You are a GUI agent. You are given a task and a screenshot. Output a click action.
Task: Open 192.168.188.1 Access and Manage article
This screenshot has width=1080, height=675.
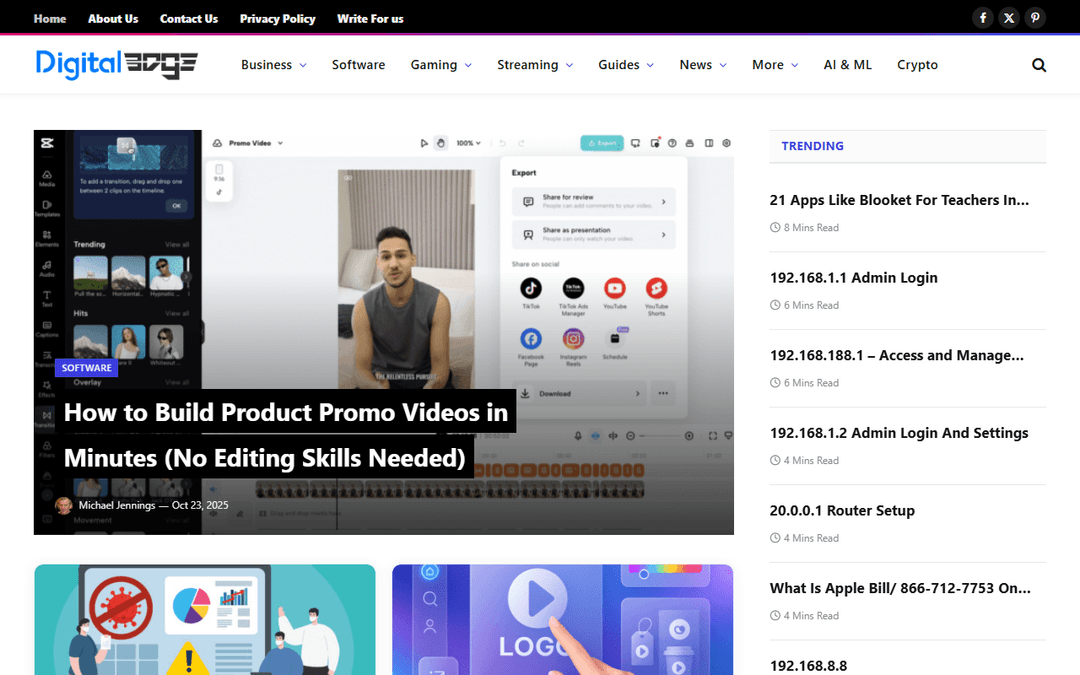click(x=896, y=355)
